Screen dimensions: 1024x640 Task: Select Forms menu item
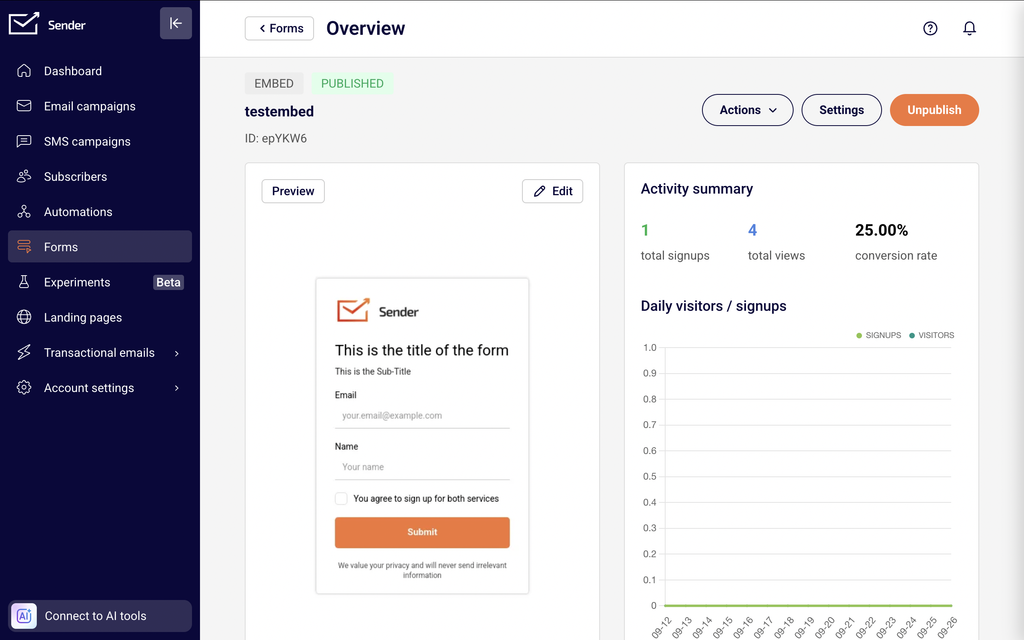click(x=100, y=247)
